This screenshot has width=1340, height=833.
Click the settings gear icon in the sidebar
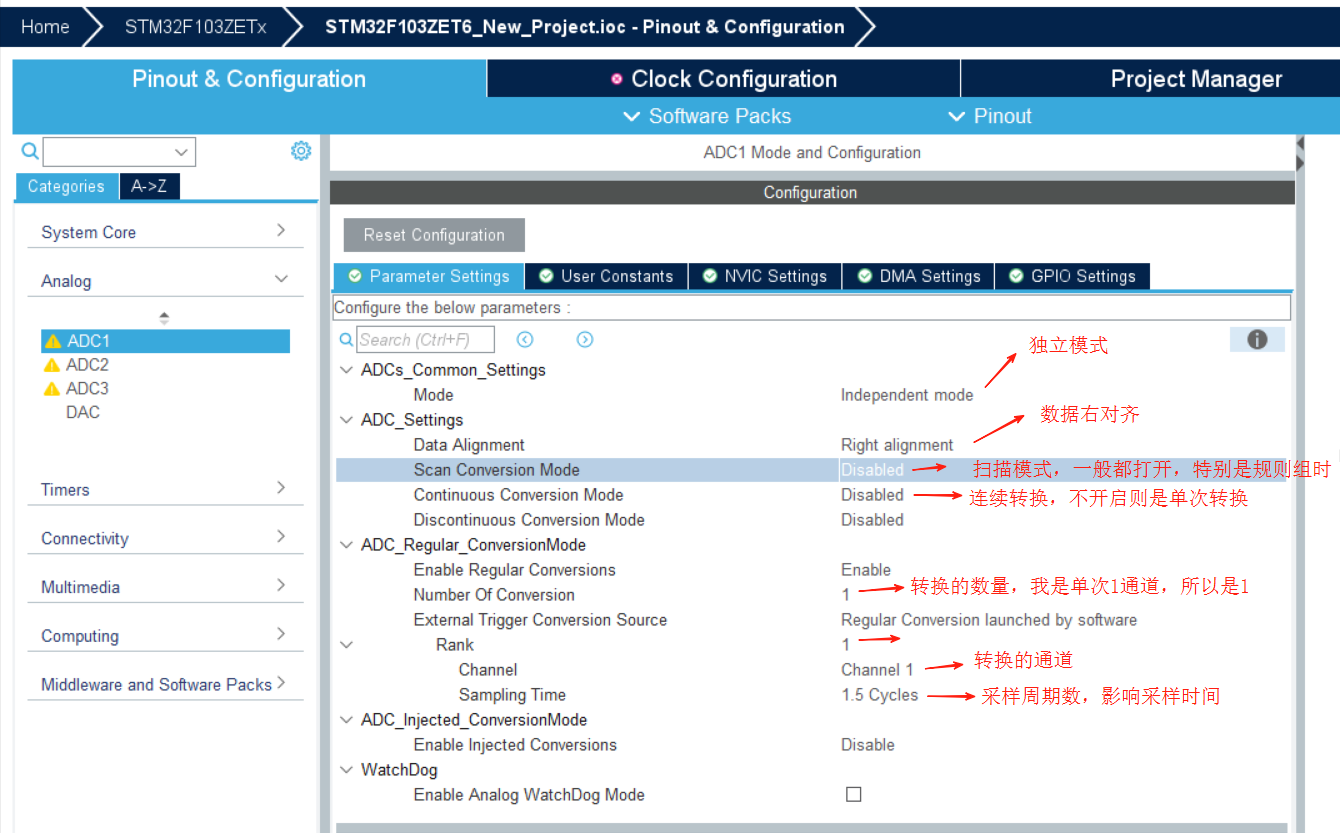point(301,150)
